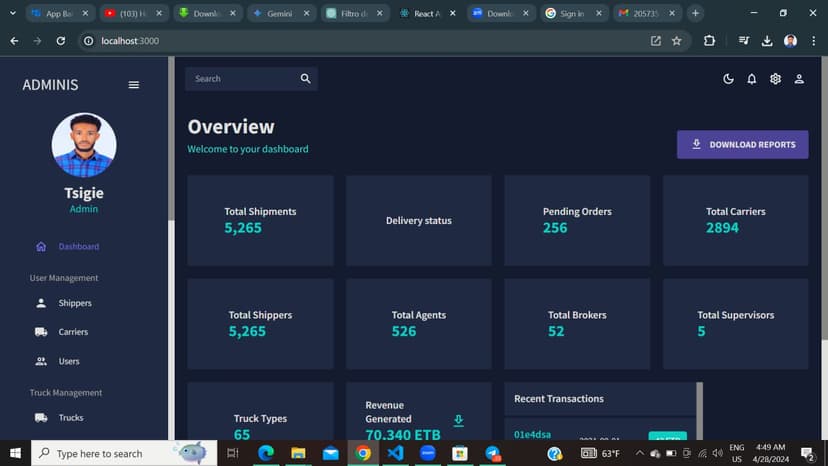Open Carriers in the sidebar
The image size is (828, 466).
[73, 332]
